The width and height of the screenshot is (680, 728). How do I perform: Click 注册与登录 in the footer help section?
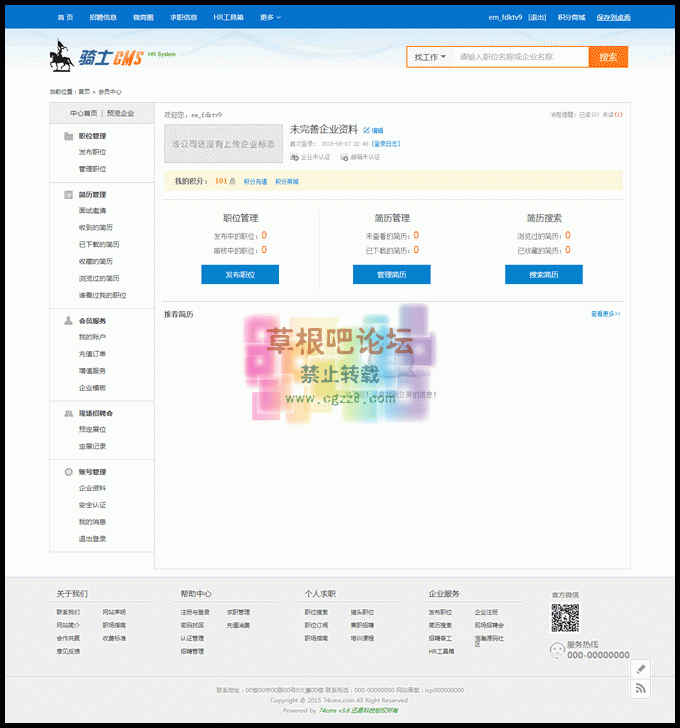[195, 612]
